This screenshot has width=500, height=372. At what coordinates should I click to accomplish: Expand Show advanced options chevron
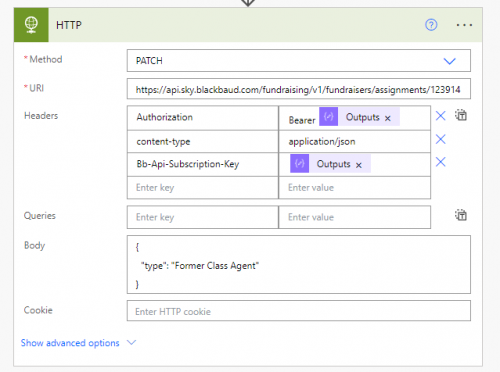tap(132, 342)
